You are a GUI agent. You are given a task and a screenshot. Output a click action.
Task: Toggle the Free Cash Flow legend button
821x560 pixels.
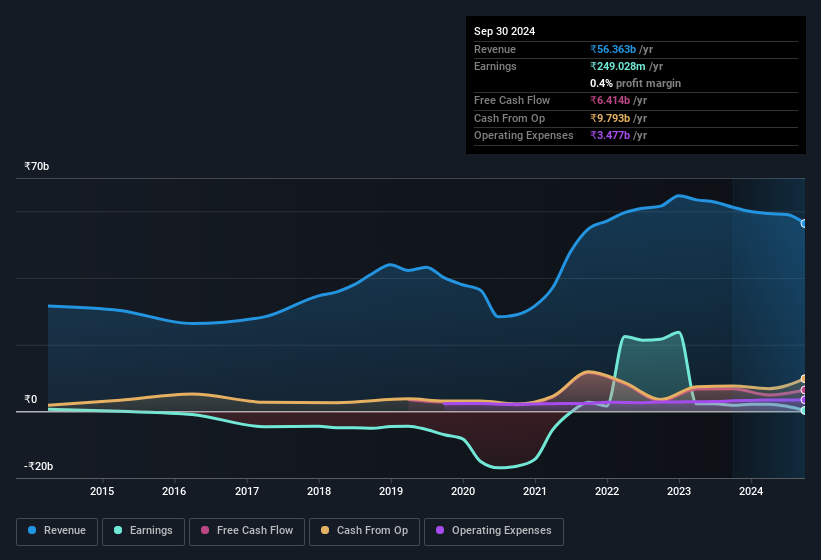tap(247, 531)
